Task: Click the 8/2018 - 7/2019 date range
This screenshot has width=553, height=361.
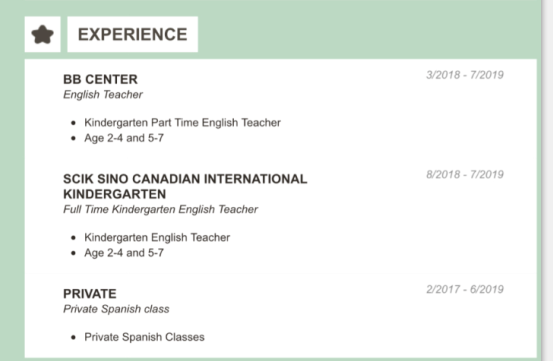Action: (465, 175)
